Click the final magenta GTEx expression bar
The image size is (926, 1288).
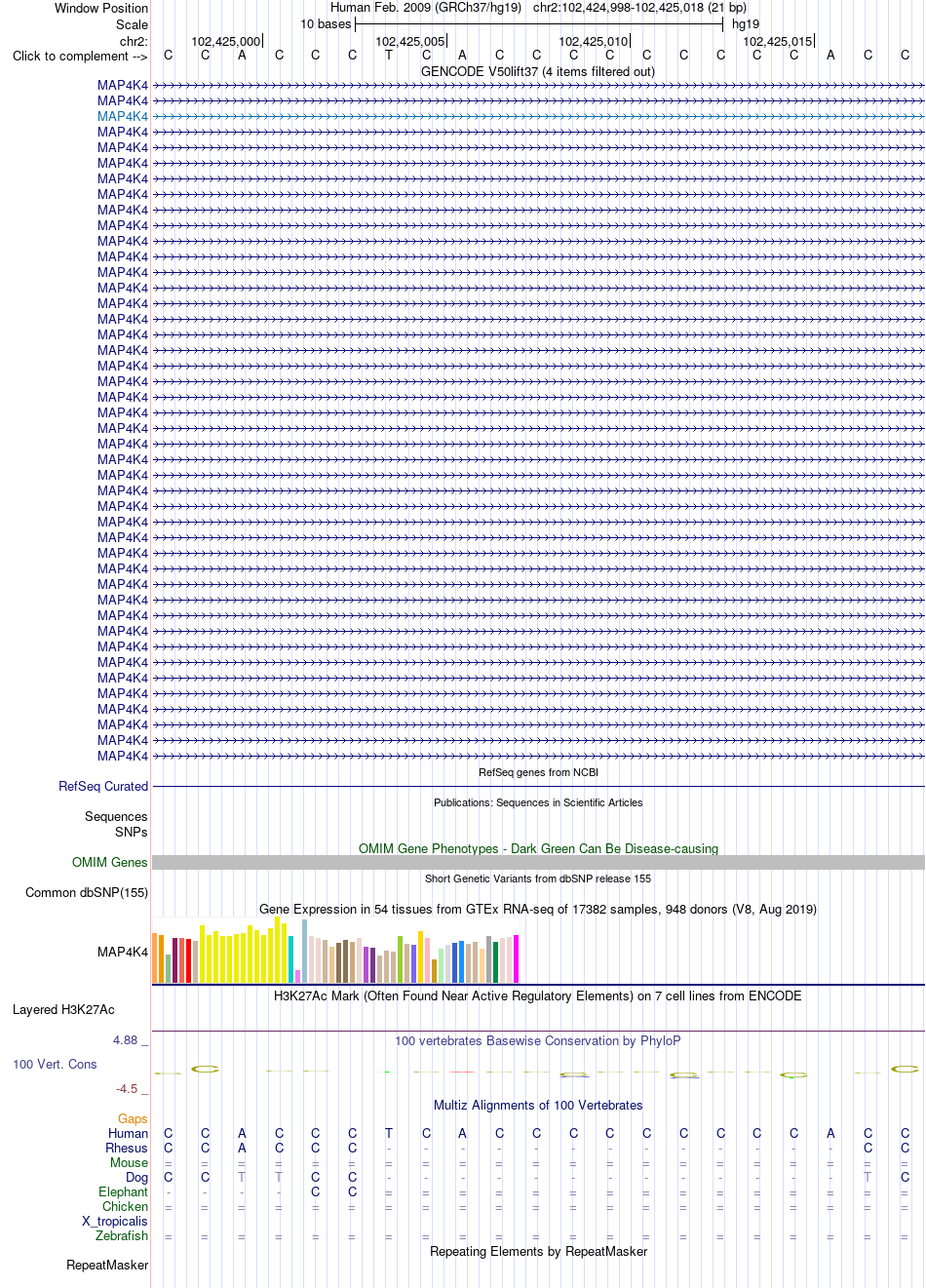coord(516,959)
